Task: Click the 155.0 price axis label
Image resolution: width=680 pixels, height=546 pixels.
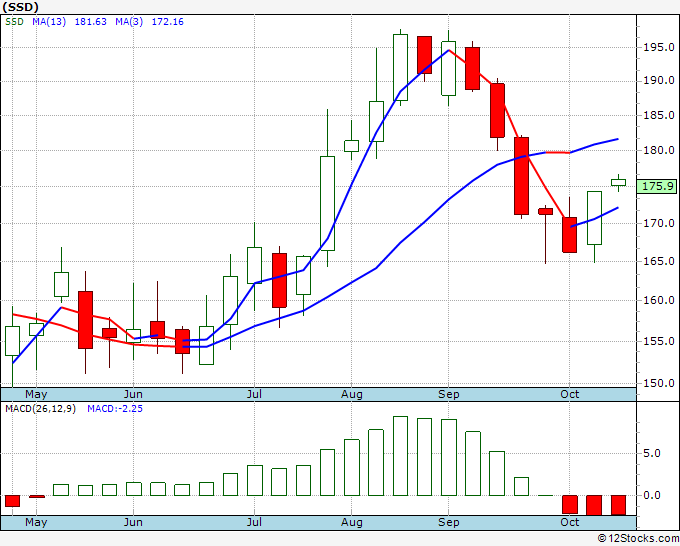Action: pyautogui.click(x=658, y=341)
